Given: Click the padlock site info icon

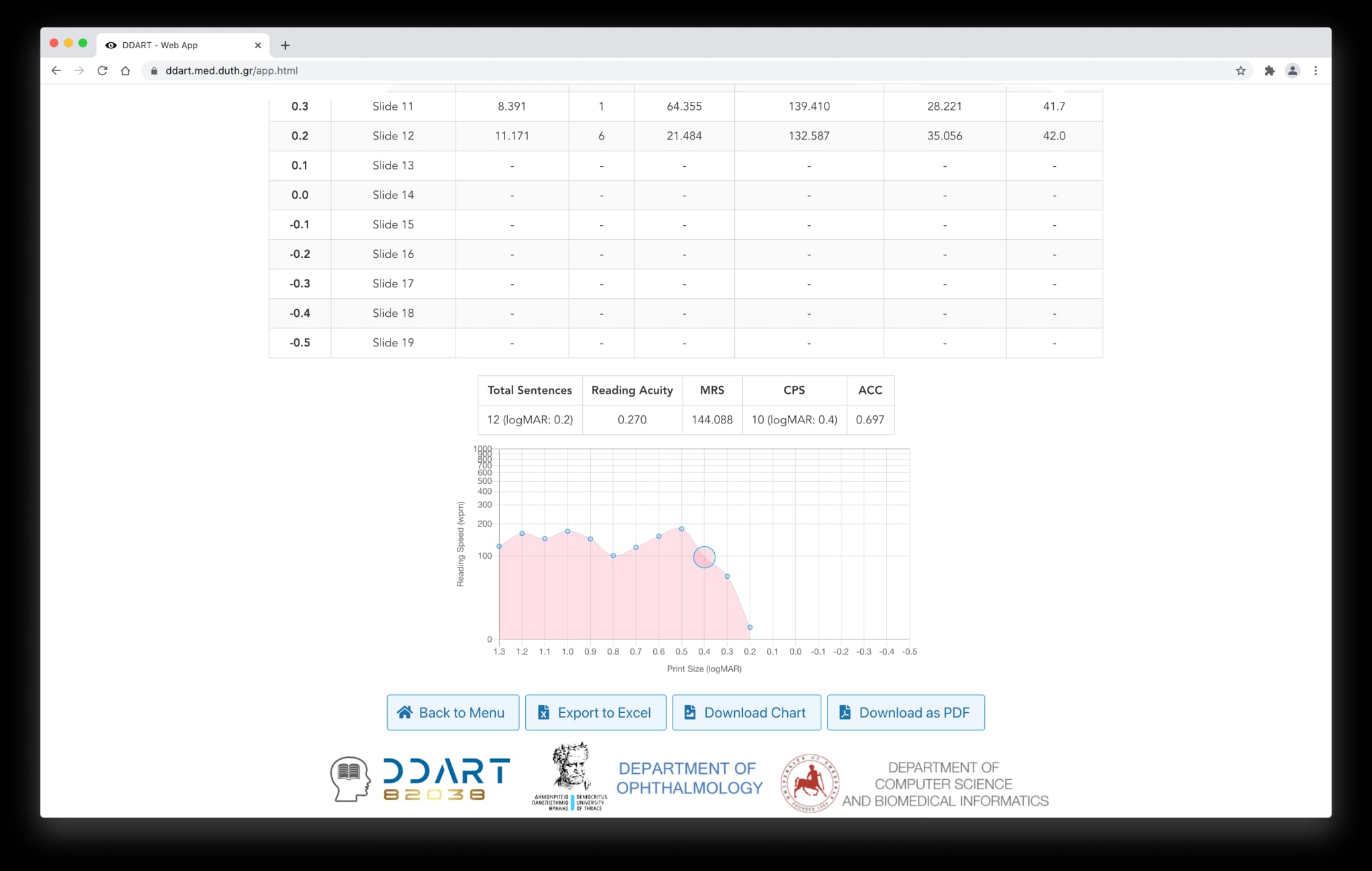Looking at the screenshot, I should 154,70.
